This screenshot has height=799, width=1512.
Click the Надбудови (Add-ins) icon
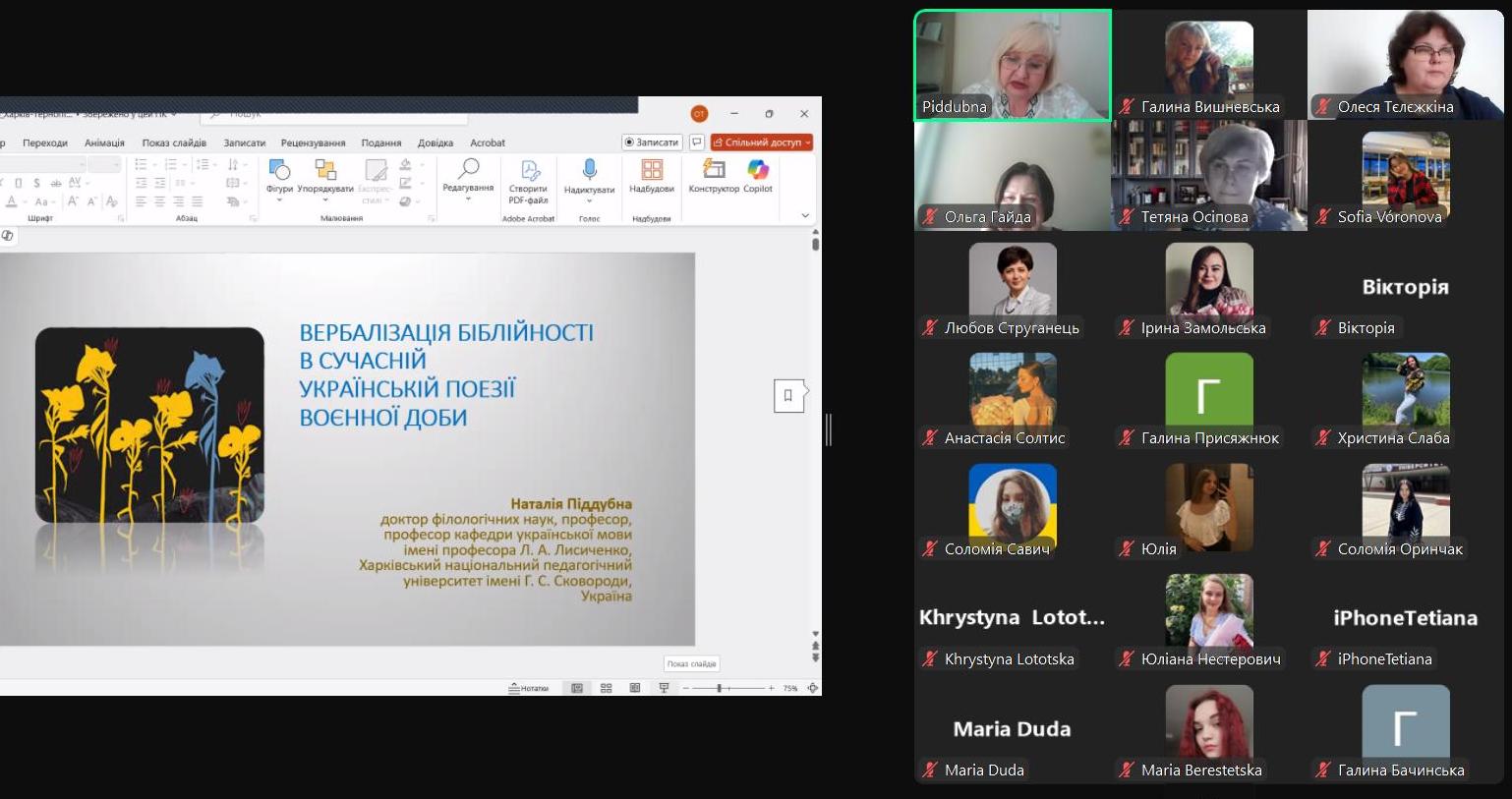[x=651, y=169]
